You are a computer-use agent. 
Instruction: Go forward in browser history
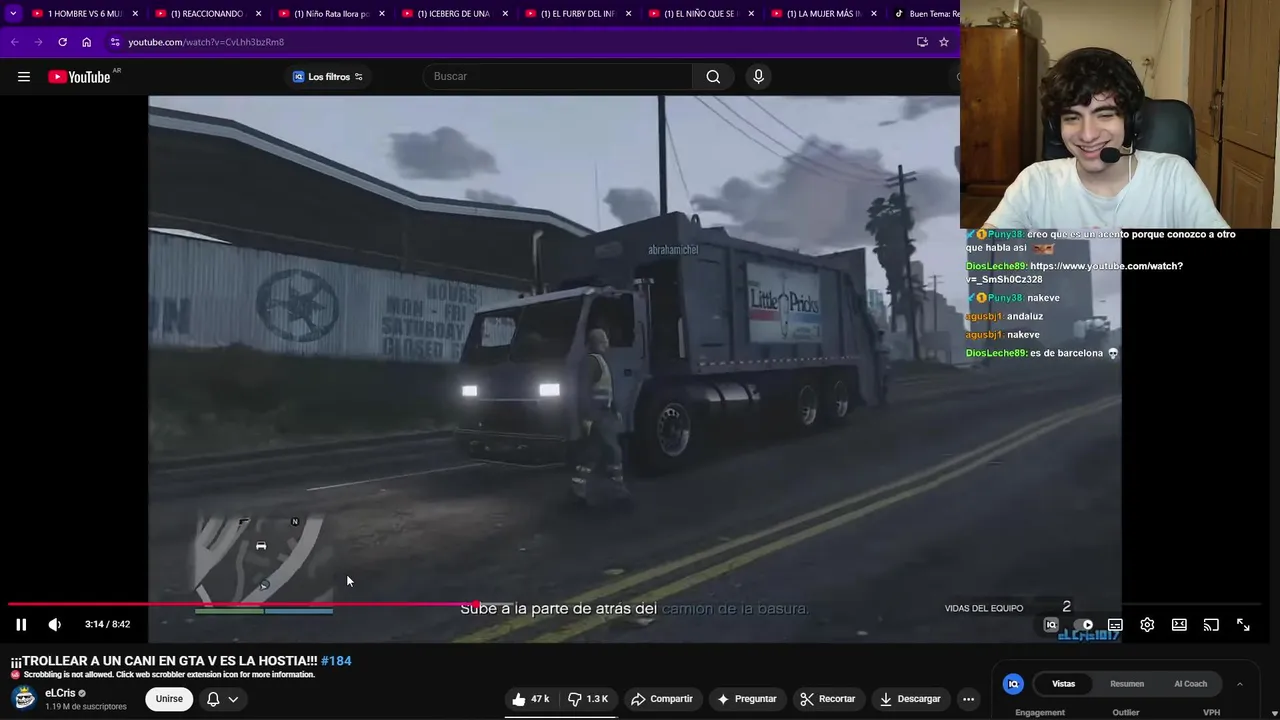click(x=38, y=42)
